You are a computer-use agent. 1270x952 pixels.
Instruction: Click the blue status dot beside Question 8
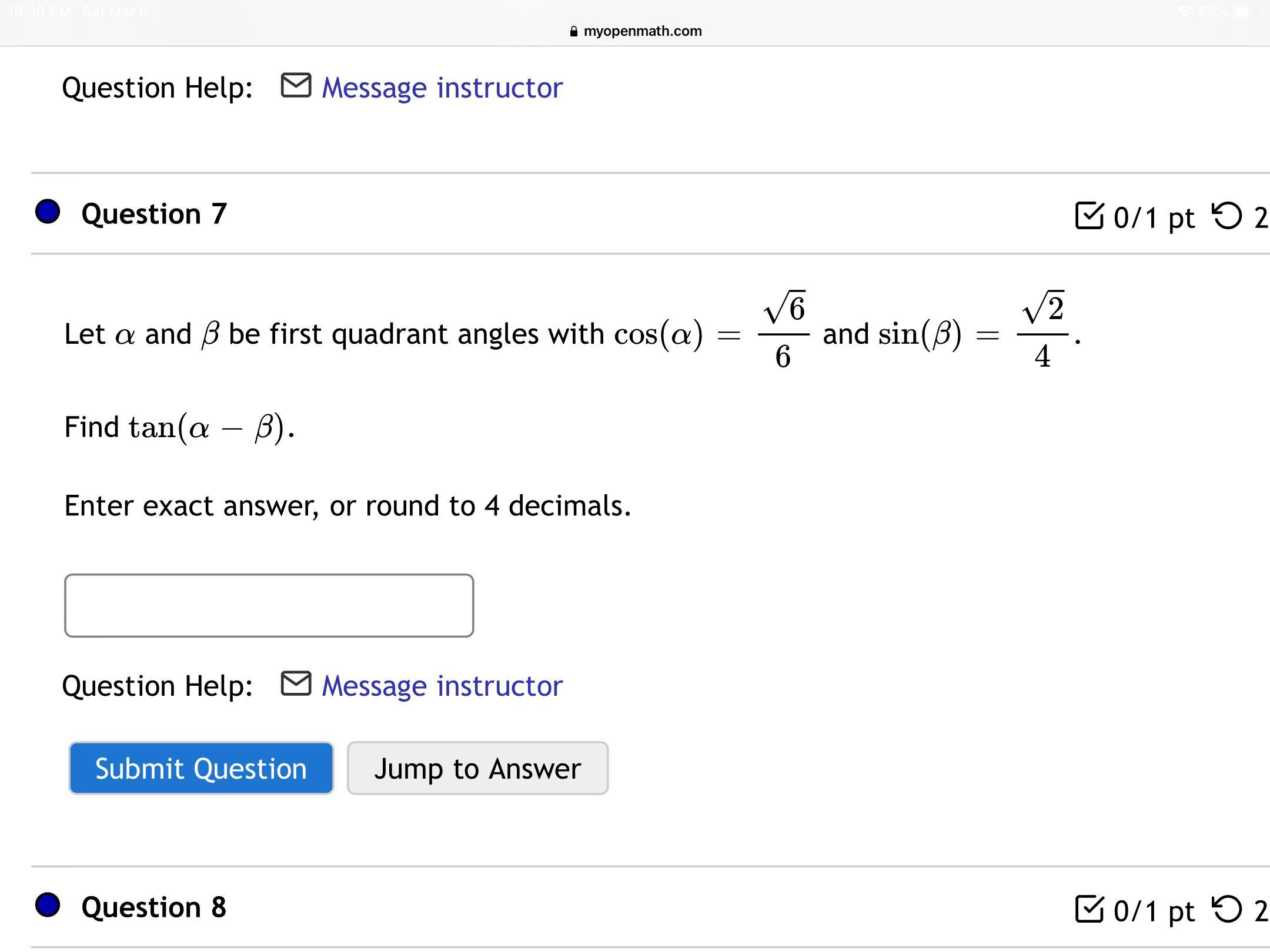pos(48,904)
